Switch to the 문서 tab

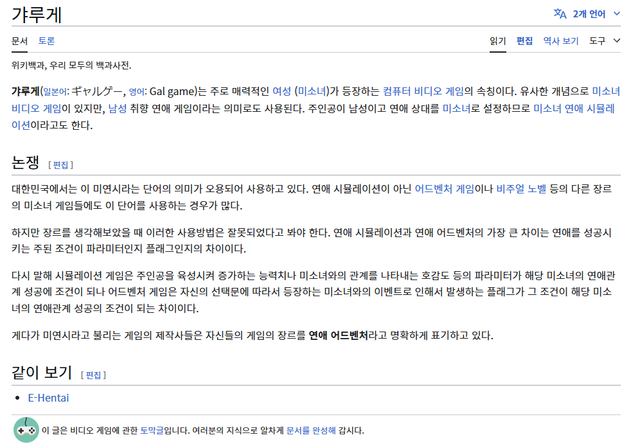19,41
